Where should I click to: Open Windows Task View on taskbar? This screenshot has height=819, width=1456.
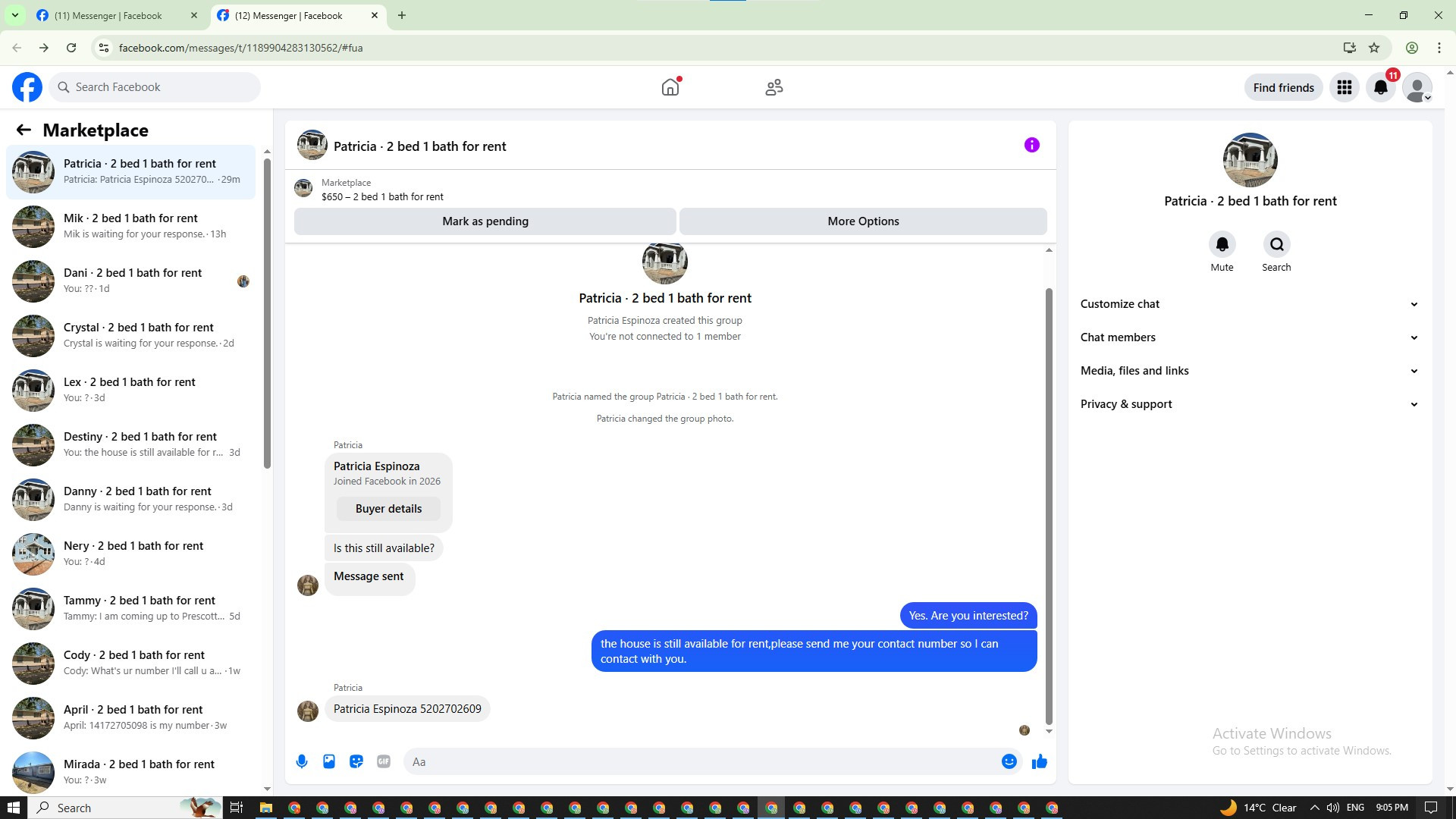236,808
